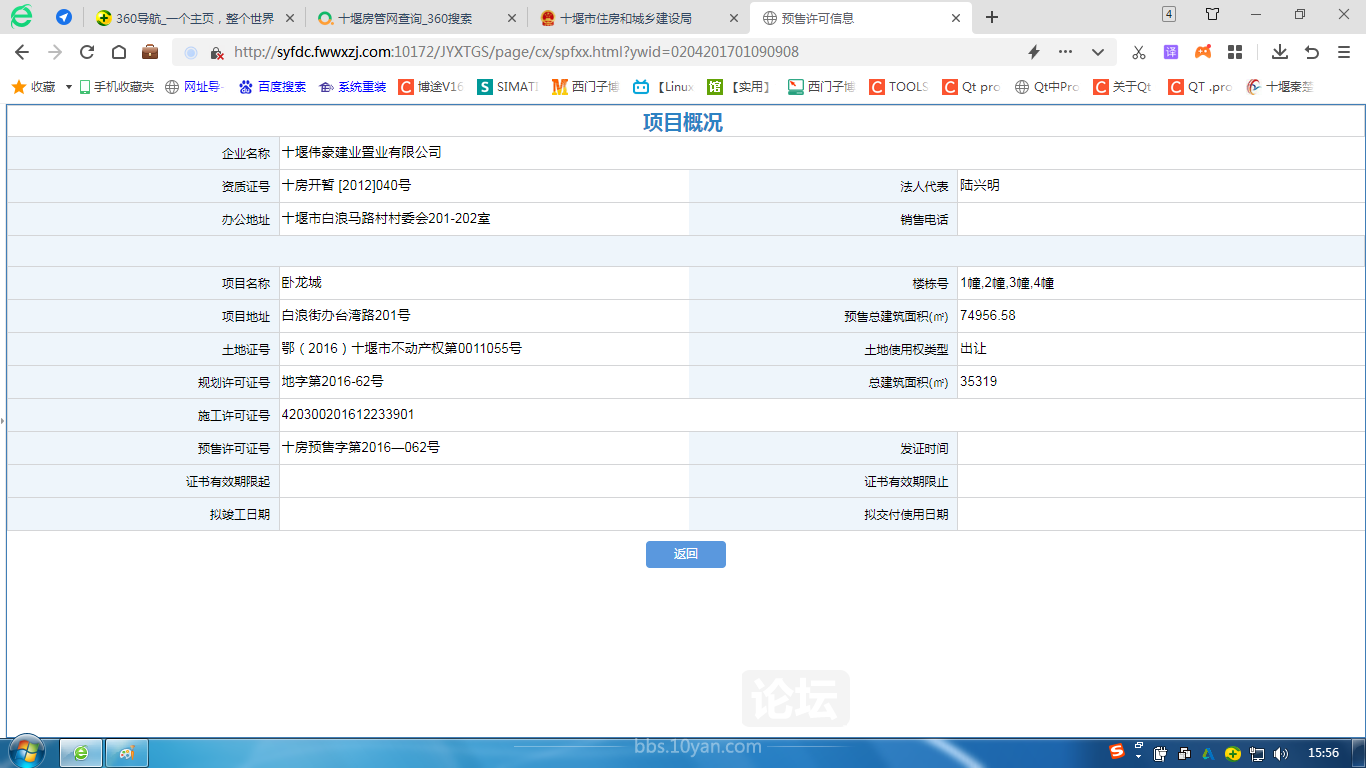Expand the 收藏 dropdown arrow
This screenshot has height=768, width=1366.
tap(69, 87)
